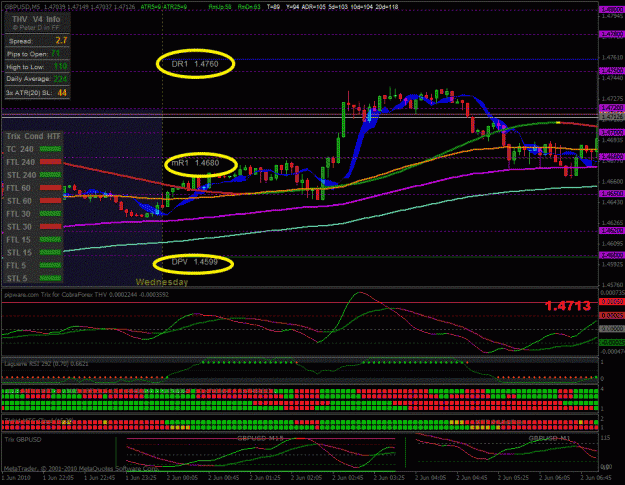Click the 1.45760 price axis value
This screenshot has height=485, width=625.
(612, 285)
